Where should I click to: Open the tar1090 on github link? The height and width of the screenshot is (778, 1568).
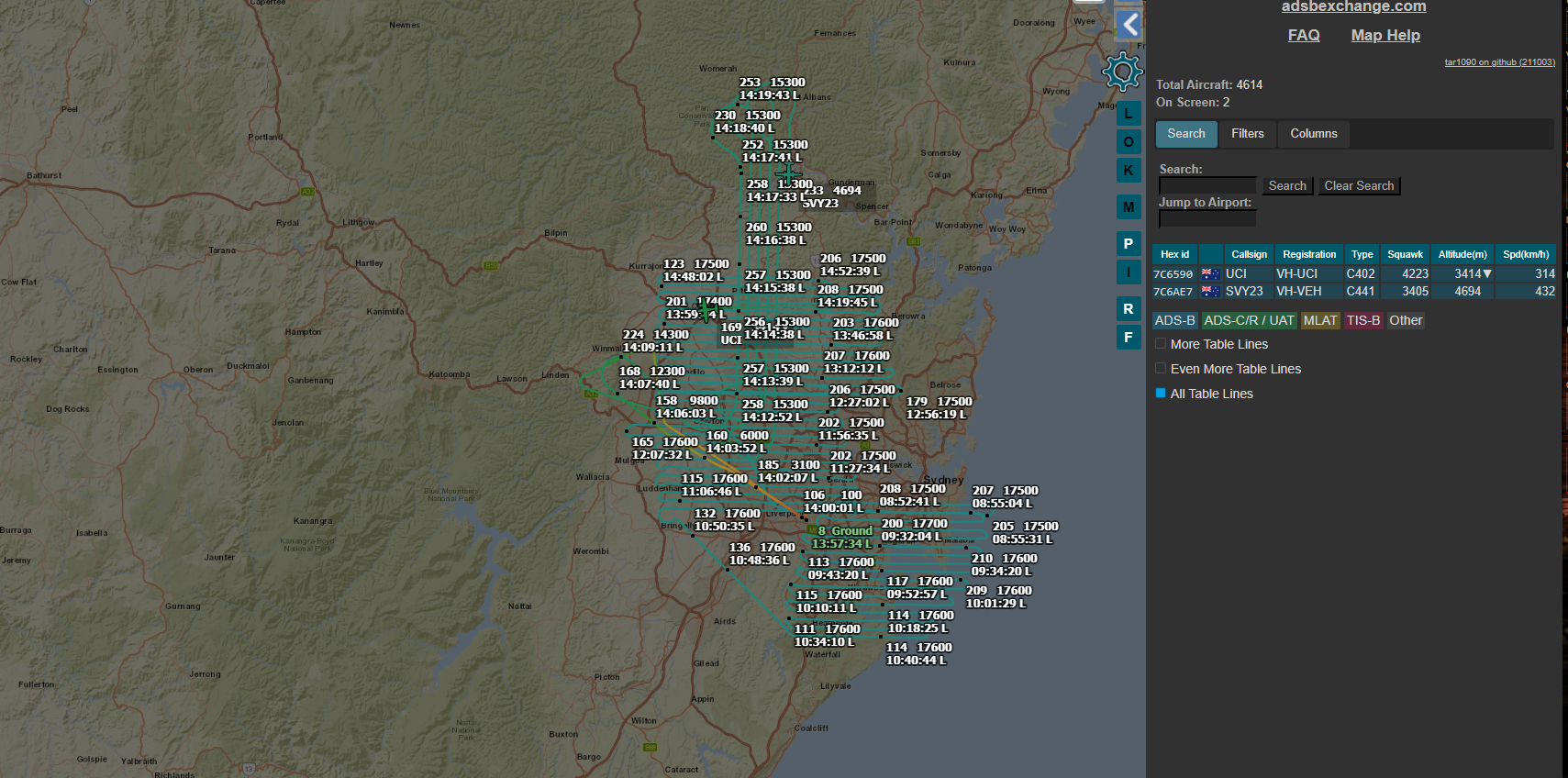point(1500,62)
